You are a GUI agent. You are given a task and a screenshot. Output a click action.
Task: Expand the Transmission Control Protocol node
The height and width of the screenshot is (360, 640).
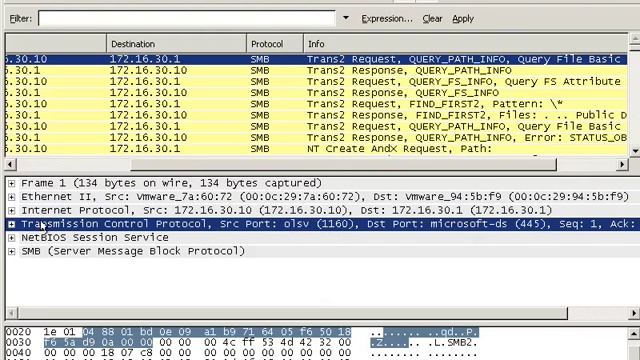click(x=11, y=224)
